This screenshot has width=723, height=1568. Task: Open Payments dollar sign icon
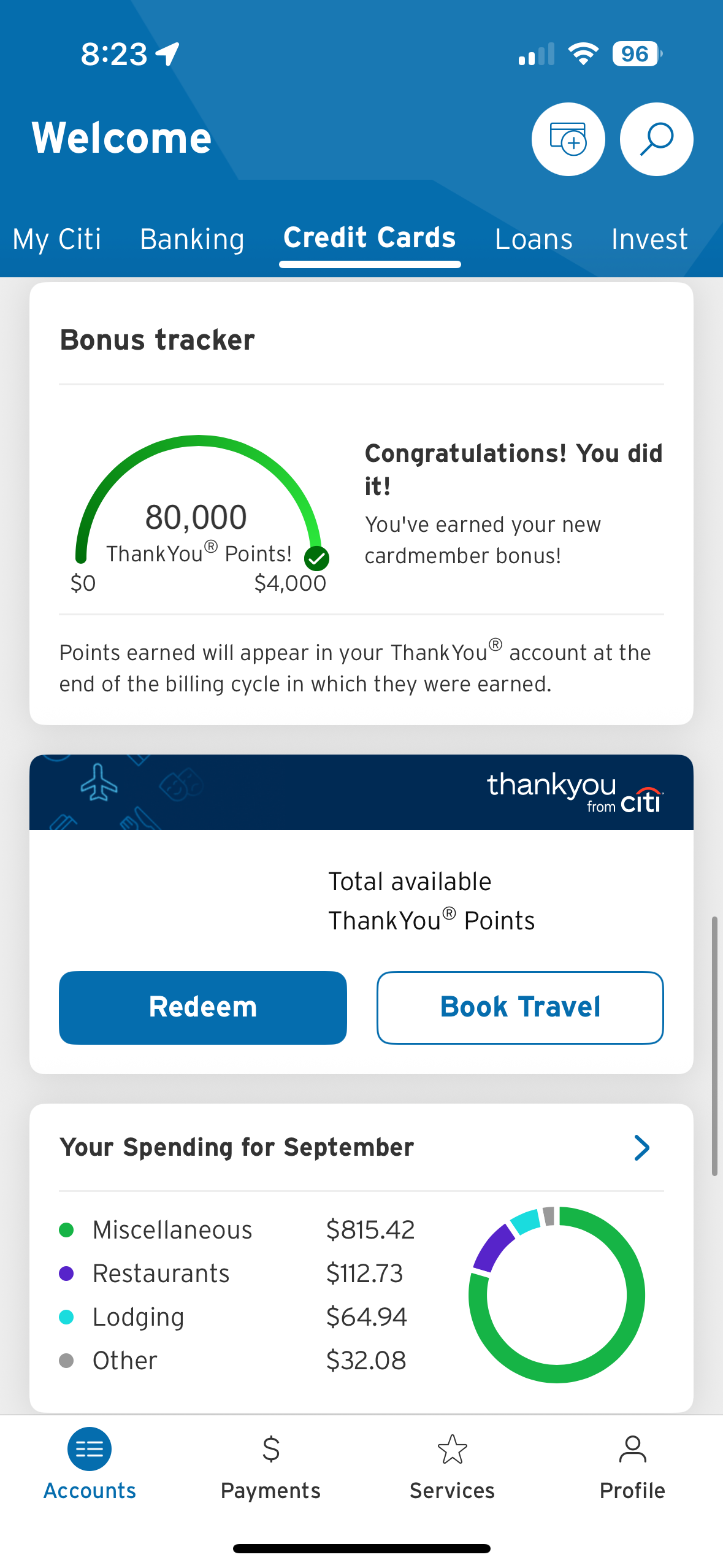tap(270, 1449)
